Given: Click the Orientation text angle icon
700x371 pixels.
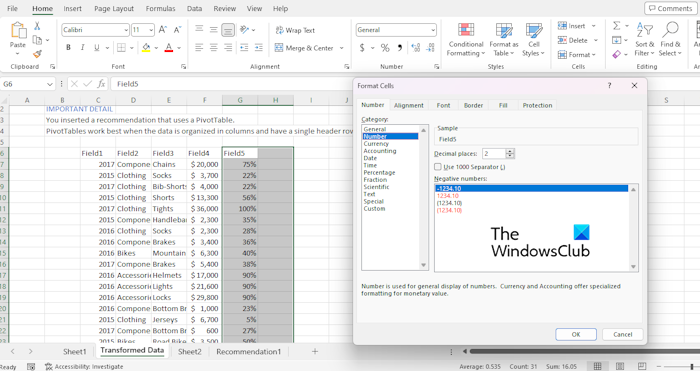Looking at the screenshot, I should click(244, 30).
